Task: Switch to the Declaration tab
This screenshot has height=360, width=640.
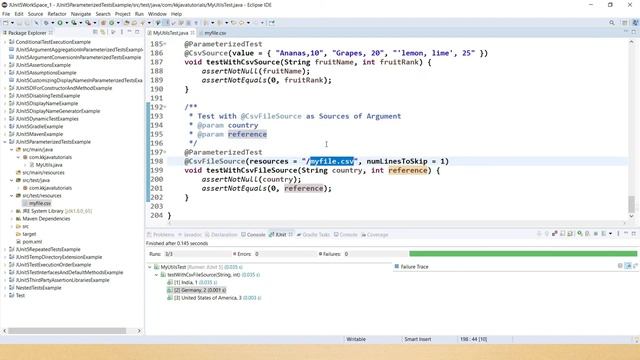Action: 221,235
